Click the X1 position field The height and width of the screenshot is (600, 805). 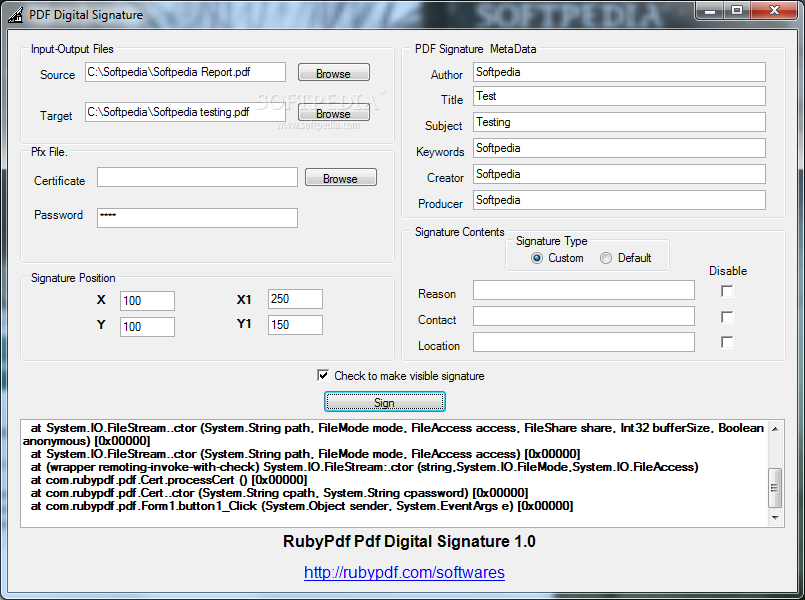pyautogui.click(x=295, y=299)
